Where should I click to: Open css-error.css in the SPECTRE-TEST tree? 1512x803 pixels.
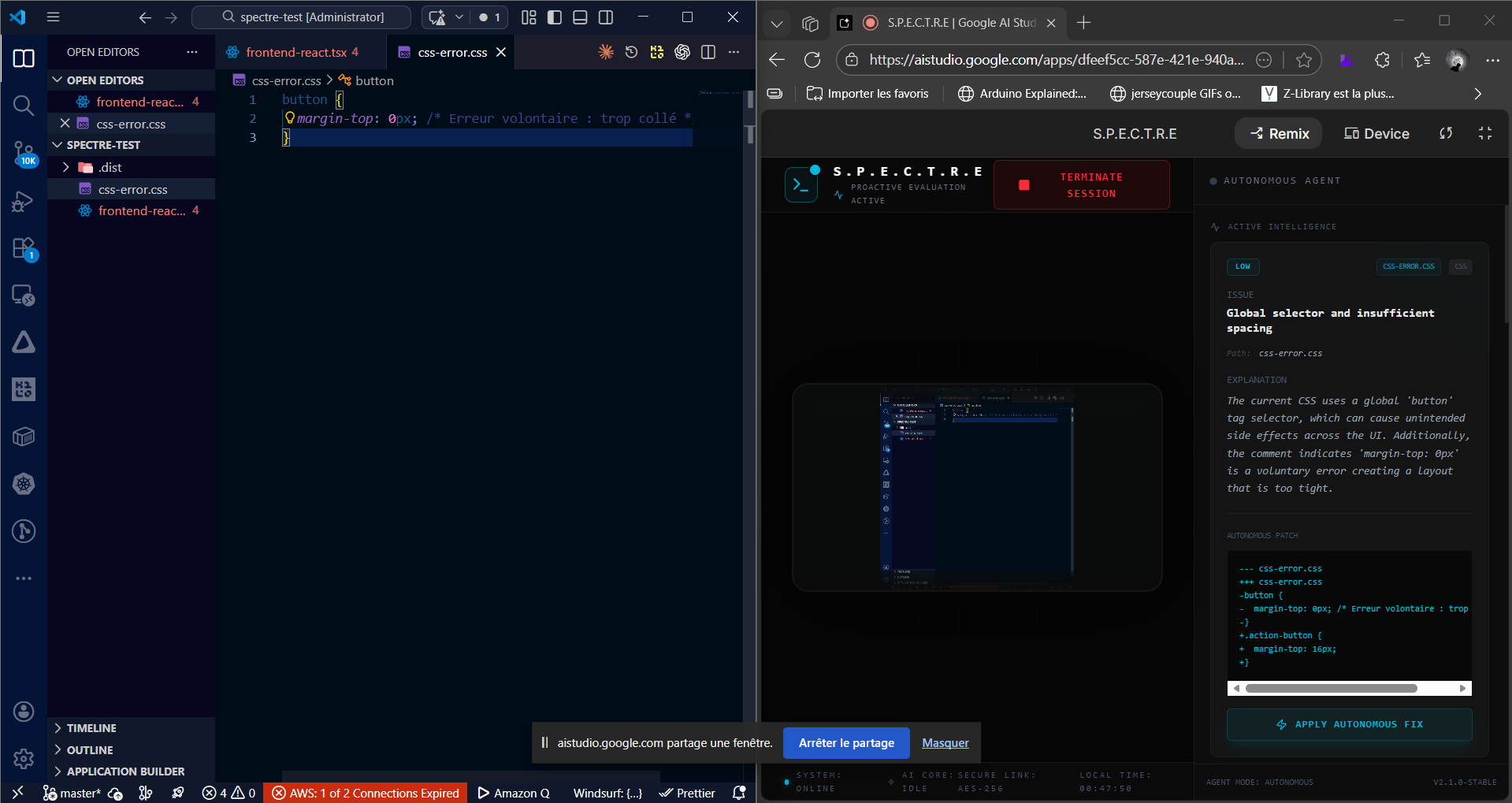[132, 189]
